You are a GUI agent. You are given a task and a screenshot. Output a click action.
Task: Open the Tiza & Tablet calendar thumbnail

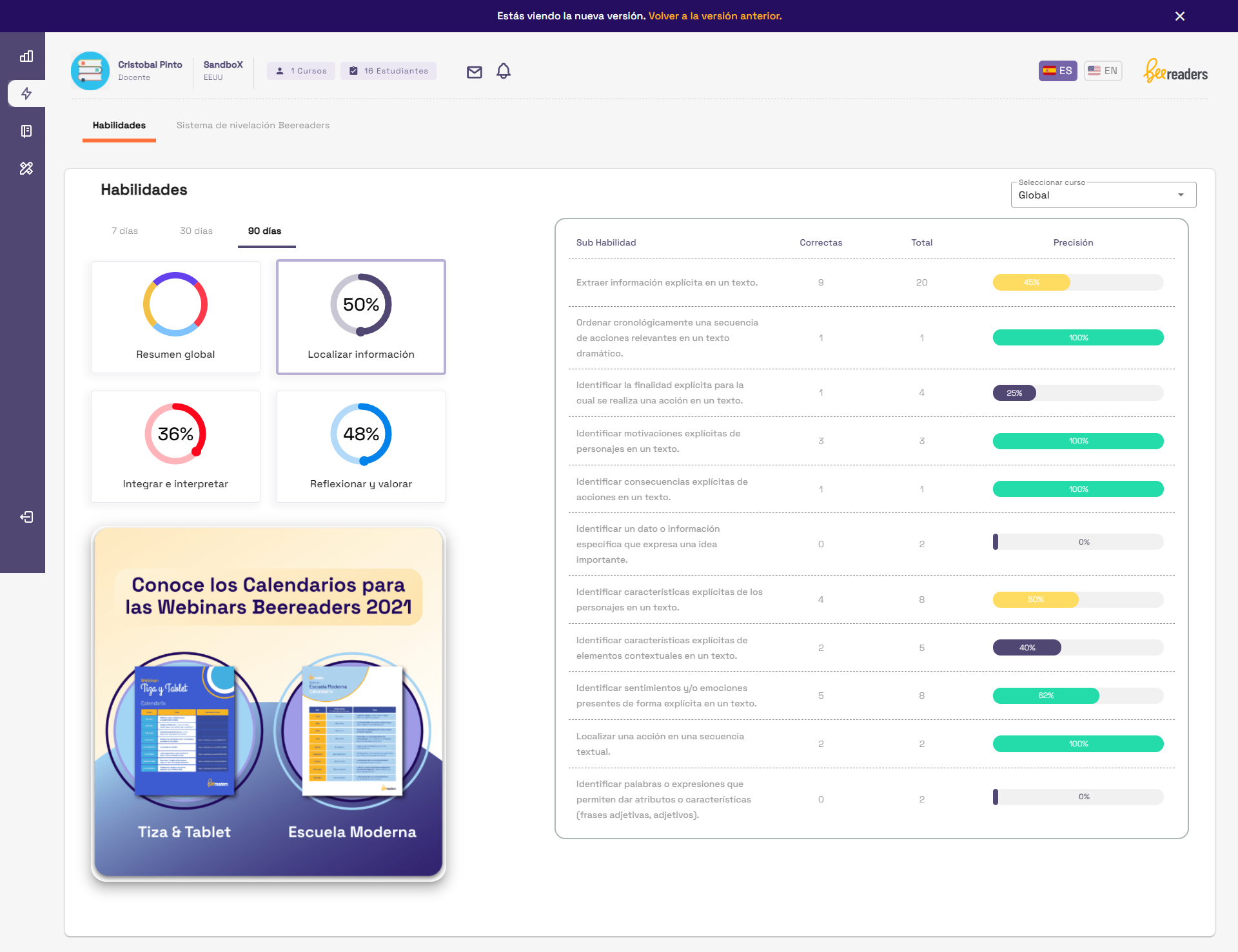tap(184, 732)
